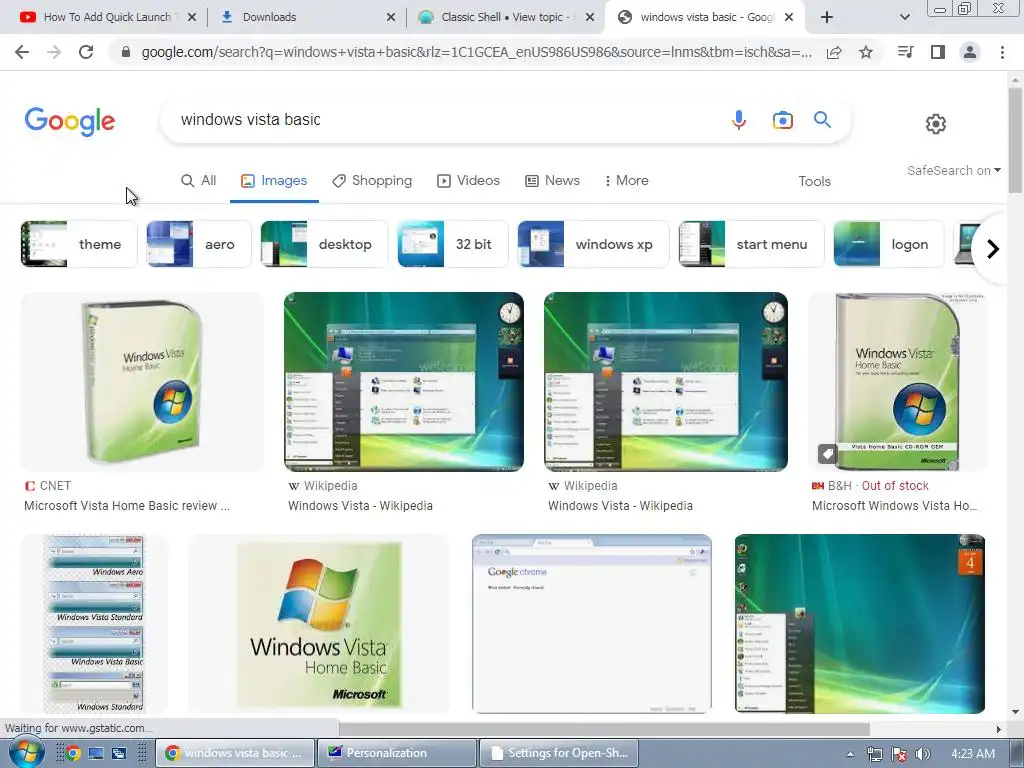This screenshot has height=768, width=1024.
Task: Open the media control queue icon
Action: tap(905, 52)
